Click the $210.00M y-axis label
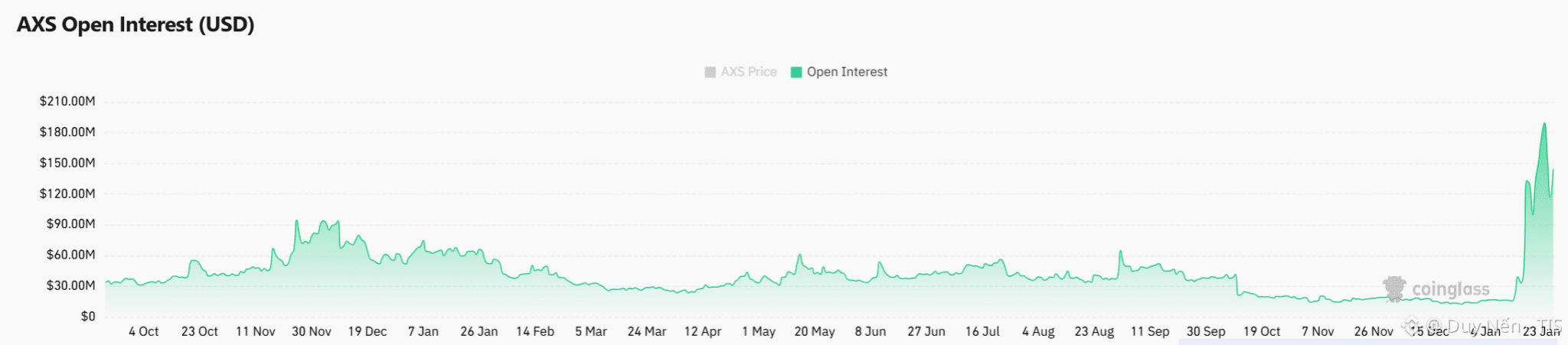This screenshot has width=1568, height=345. point(67,101)
